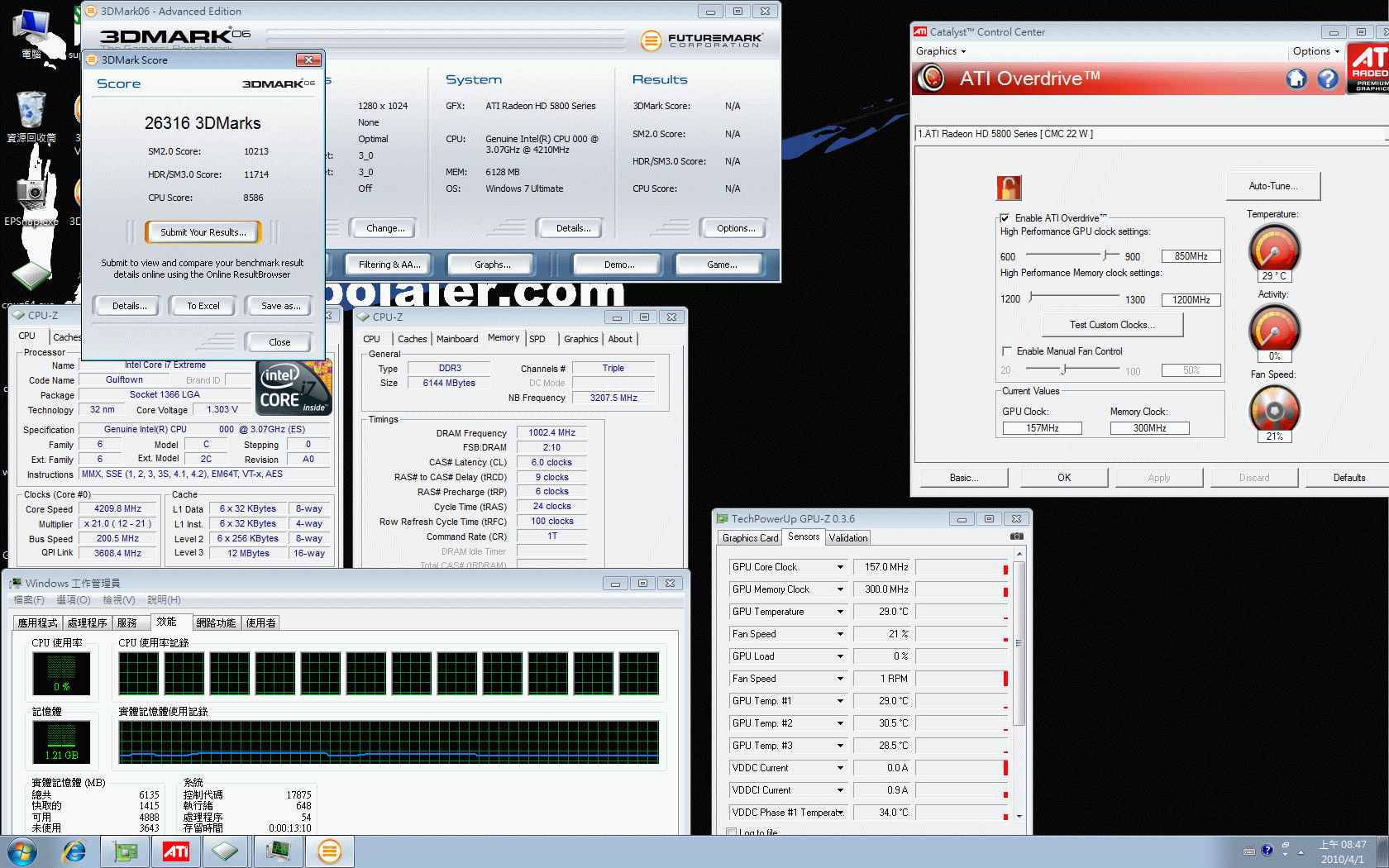Click the Futuremark logo icon
Image resolution: width=1389 pixels, height=868 pixels.
652,39
